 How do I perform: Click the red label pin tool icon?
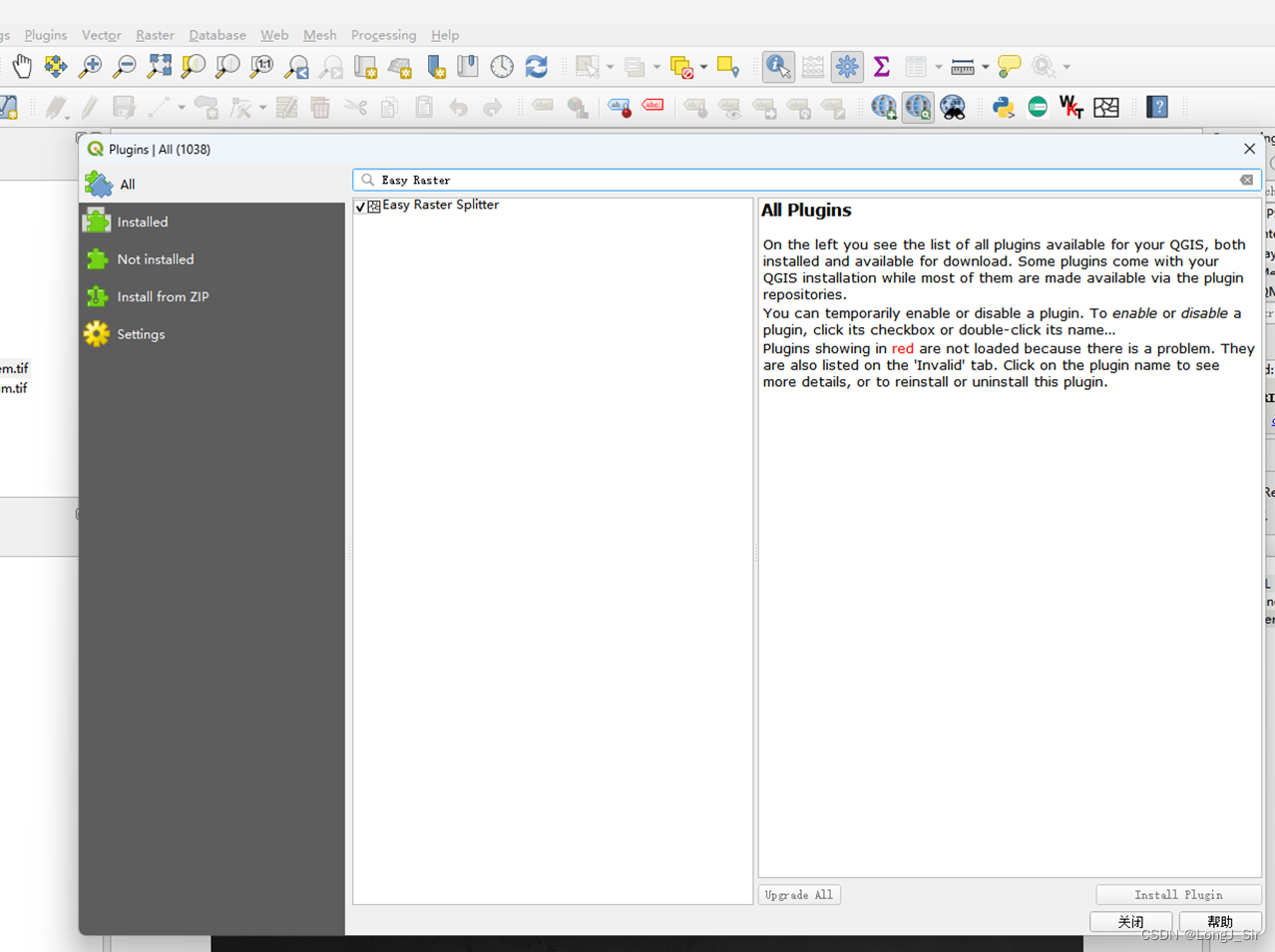[619, 107]
